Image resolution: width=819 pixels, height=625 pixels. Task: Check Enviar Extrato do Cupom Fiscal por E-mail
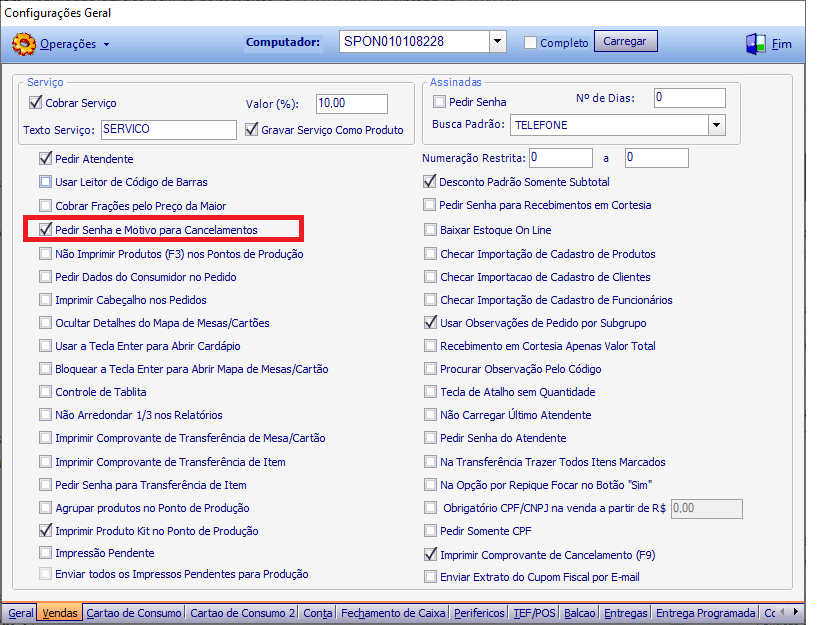[430, 576]
